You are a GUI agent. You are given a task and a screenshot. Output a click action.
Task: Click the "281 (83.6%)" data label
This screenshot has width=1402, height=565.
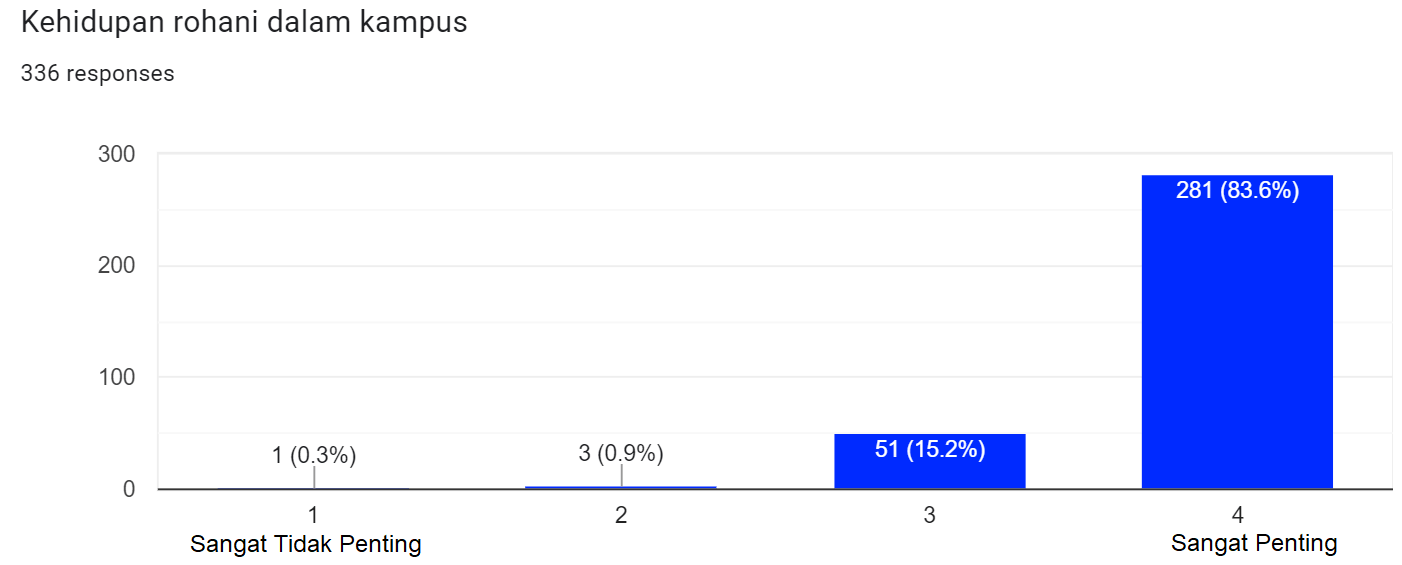click(1237, 191)
